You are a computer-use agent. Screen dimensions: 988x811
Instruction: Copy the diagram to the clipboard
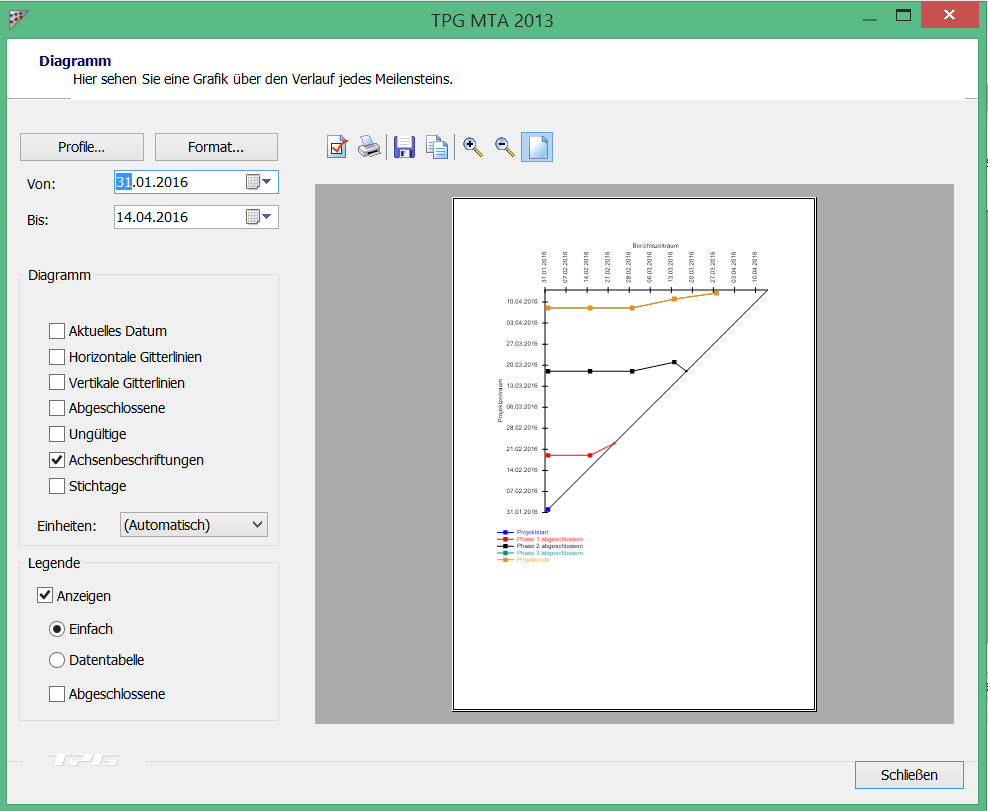click(437, 147)
